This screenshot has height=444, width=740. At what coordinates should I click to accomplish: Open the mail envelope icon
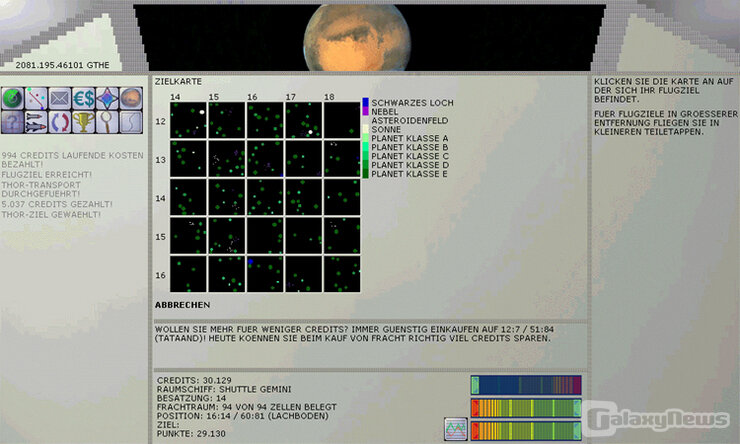click(60, 99)
